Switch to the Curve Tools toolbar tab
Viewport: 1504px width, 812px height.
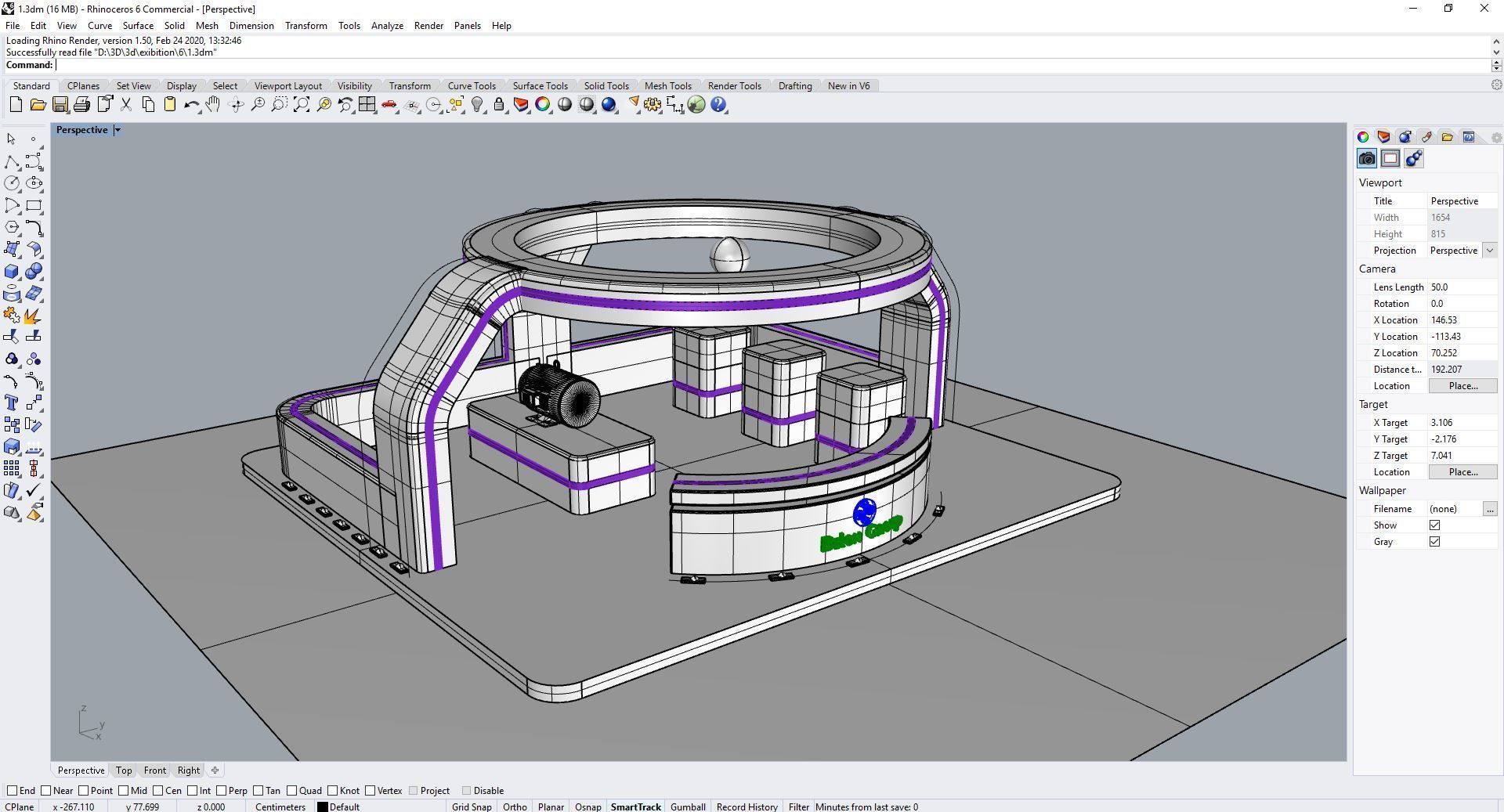472,86
